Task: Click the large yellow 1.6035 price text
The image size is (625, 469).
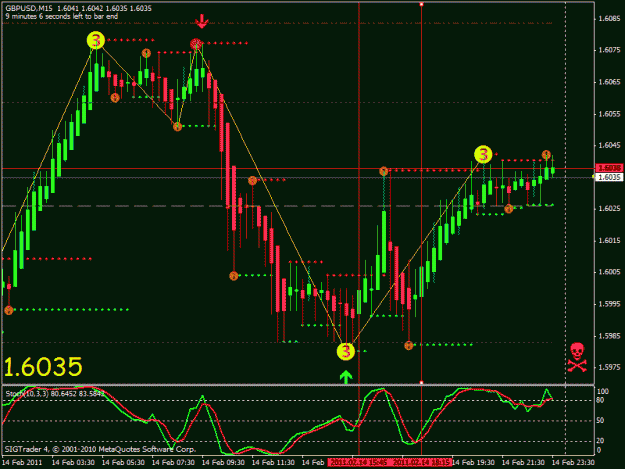Action: click(x=43, y=367)
